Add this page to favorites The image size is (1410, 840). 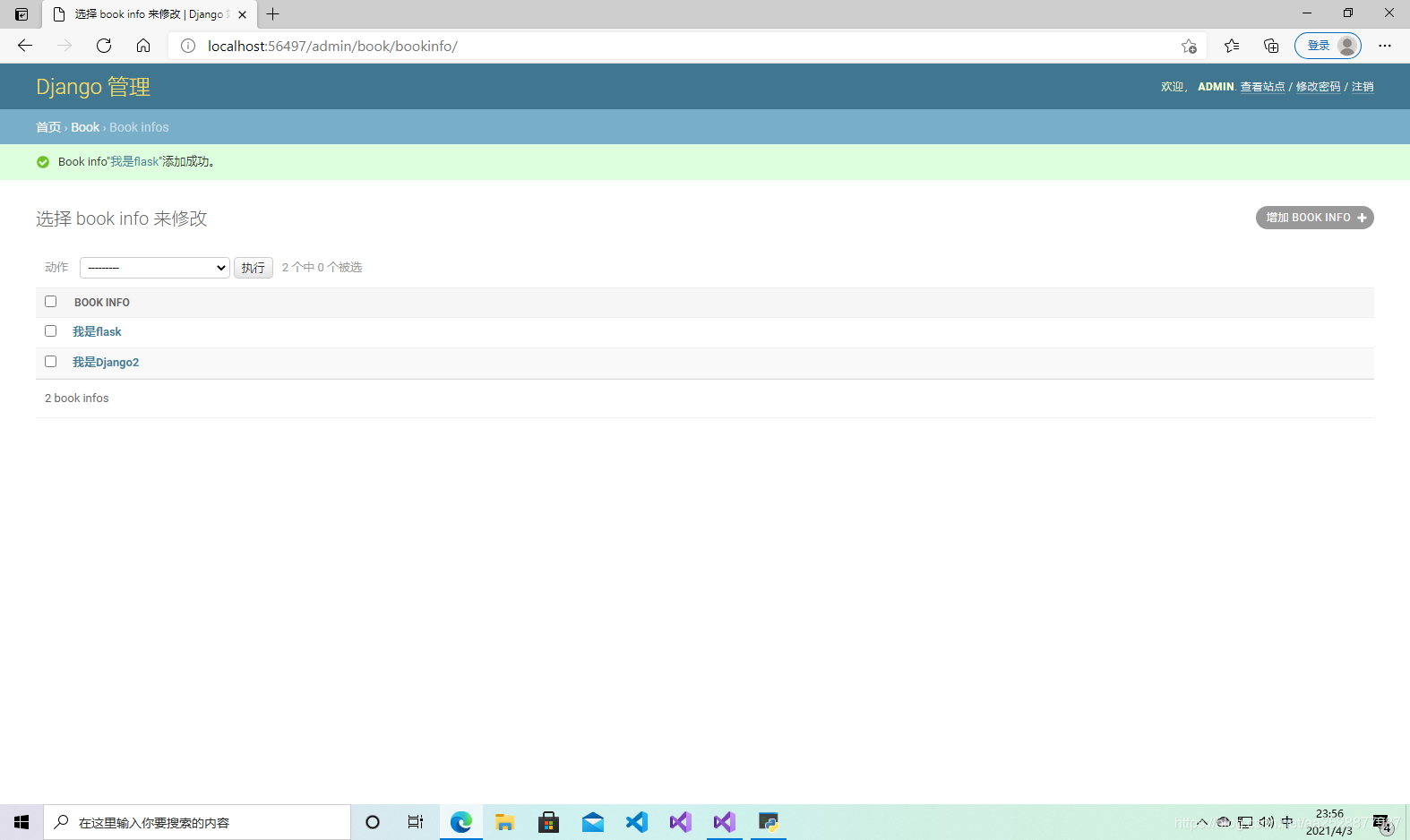(1189, 46)
